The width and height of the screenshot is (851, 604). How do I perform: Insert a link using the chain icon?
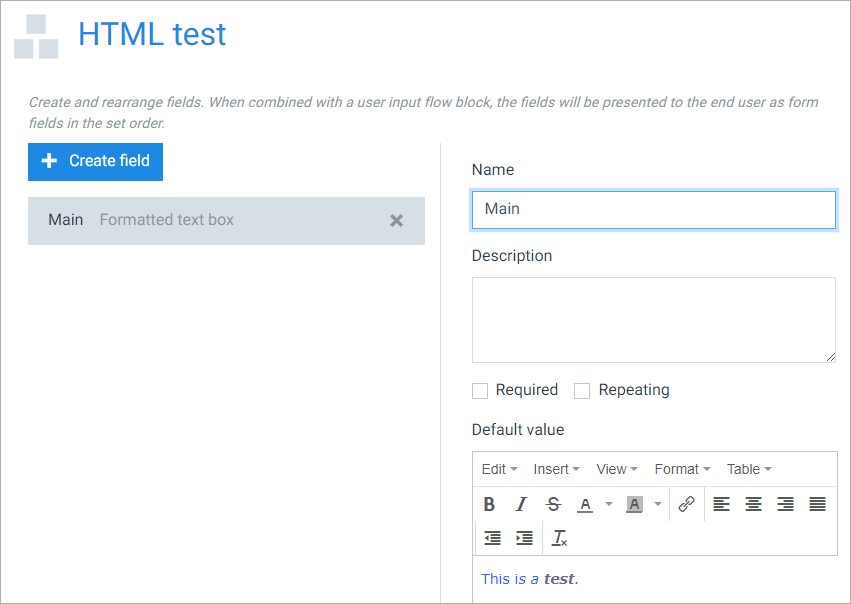click(x=687, y=504)
